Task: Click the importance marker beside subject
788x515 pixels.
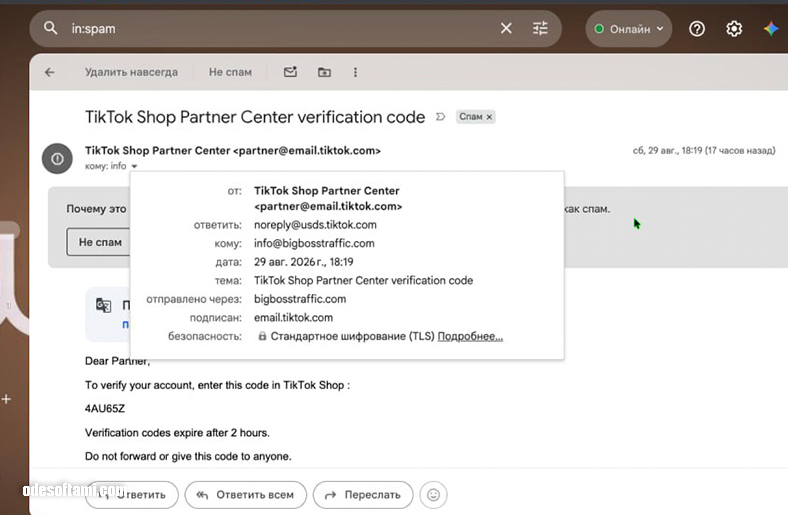Action: [x=440, y=117]
